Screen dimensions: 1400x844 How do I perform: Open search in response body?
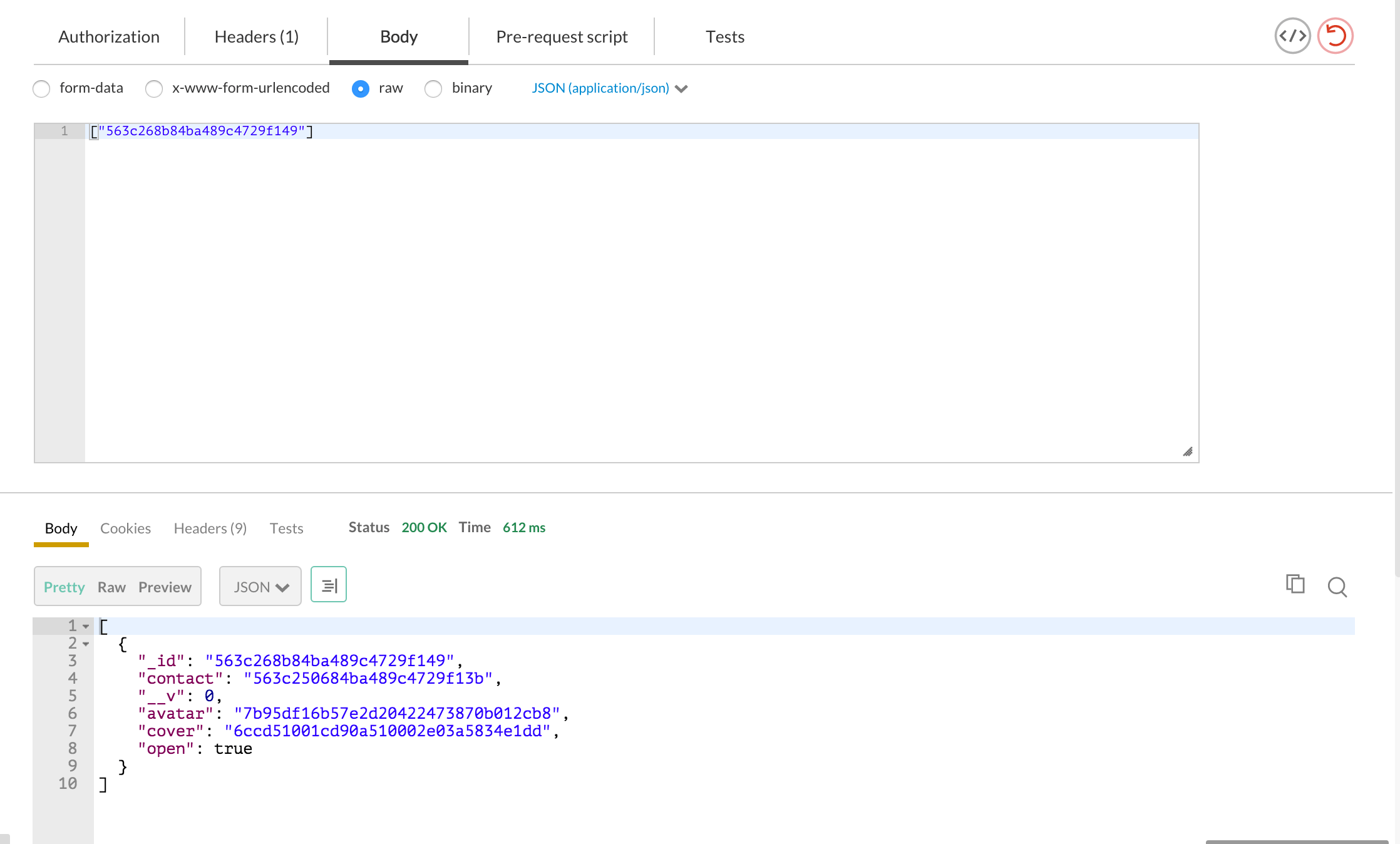coord(1337,587)
